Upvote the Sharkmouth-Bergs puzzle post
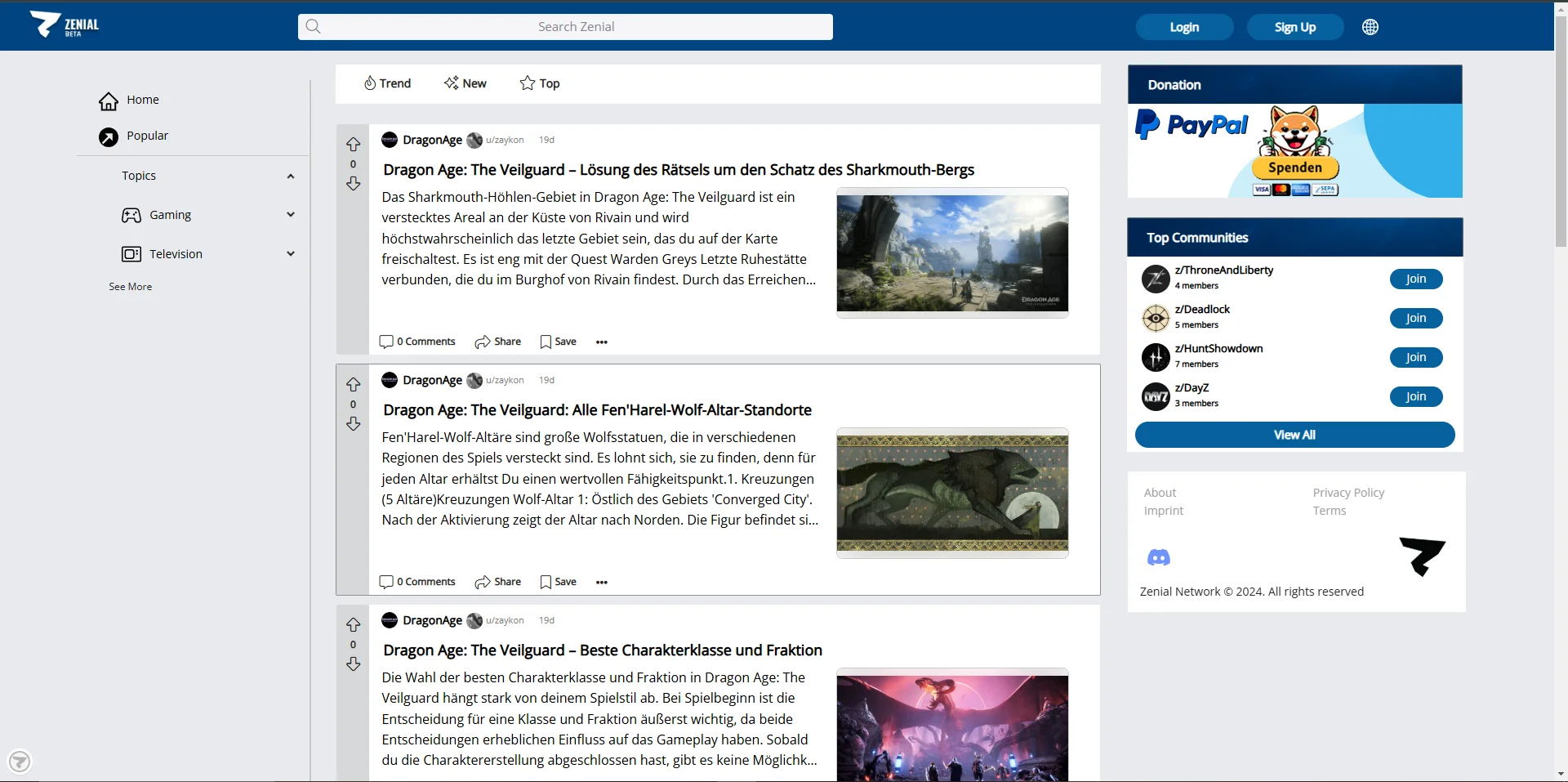This screenshot has height=782, width=1568. pyautogui.click(x=353, y=144)
